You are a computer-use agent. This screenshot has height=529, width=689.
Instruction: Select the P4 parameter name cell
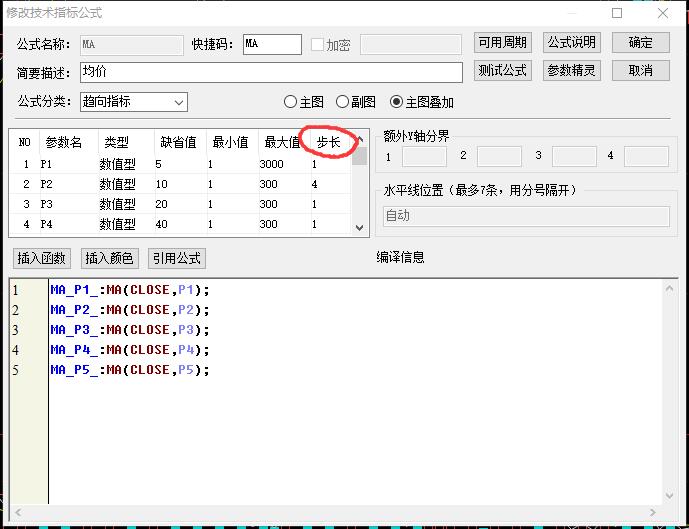click(x=46, y=225)
